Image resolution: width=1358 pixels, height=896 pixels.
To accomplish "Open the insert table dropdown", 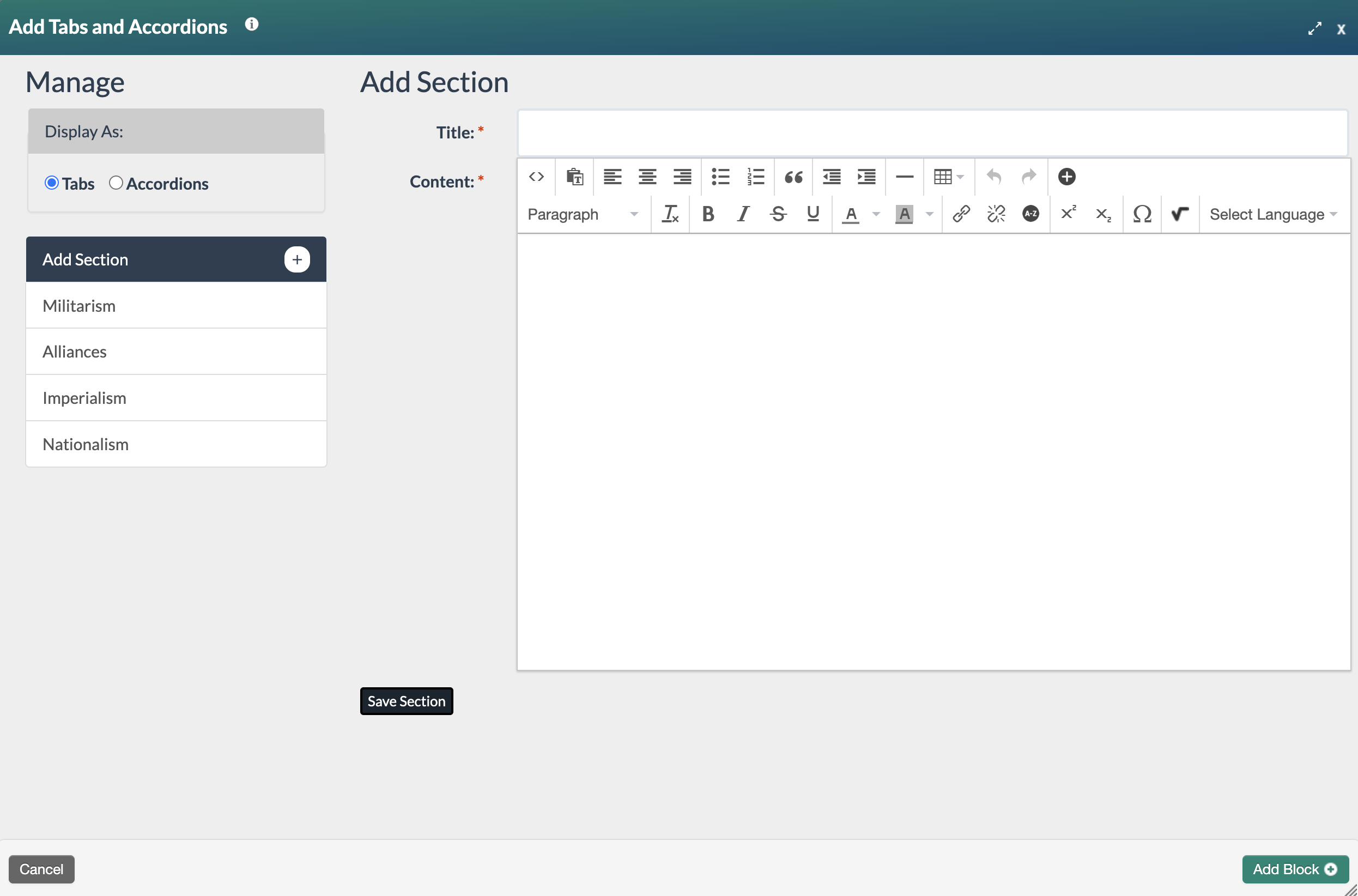I will (x=948, y=177).
